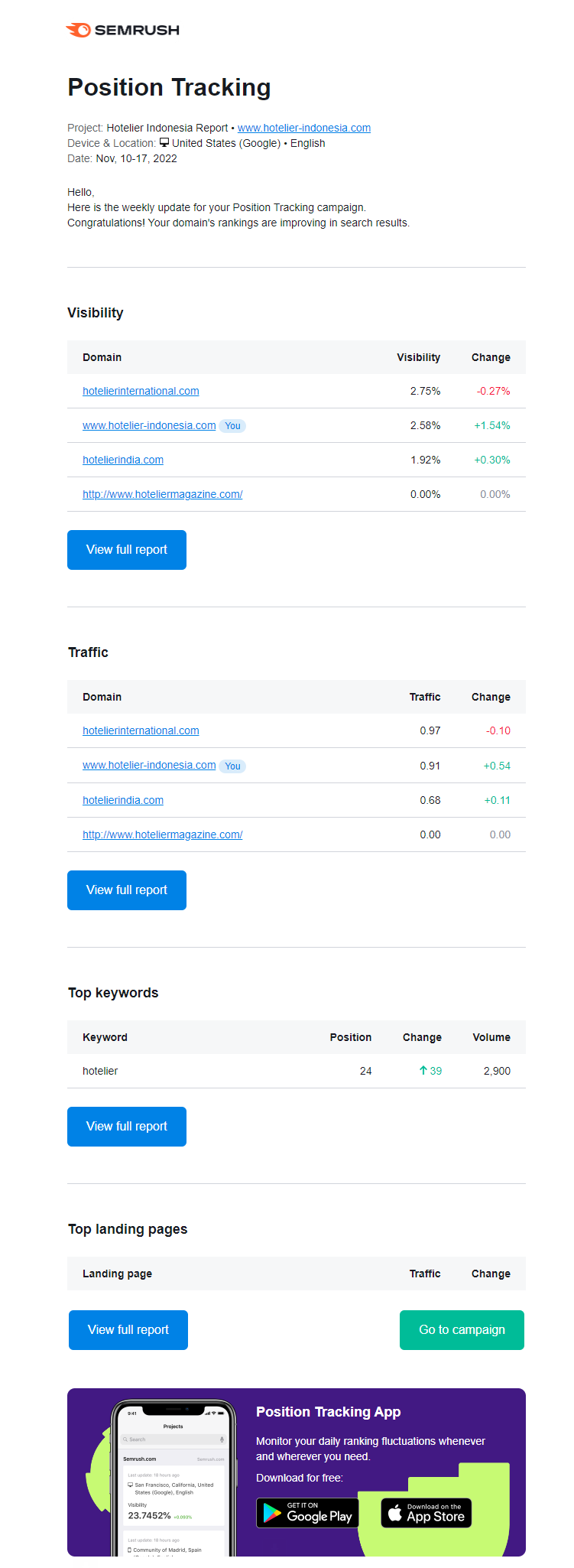This screenshot has width=574, height=1568.
Task: Click the Position Tracking page title
Action: [x=169, y=88]
